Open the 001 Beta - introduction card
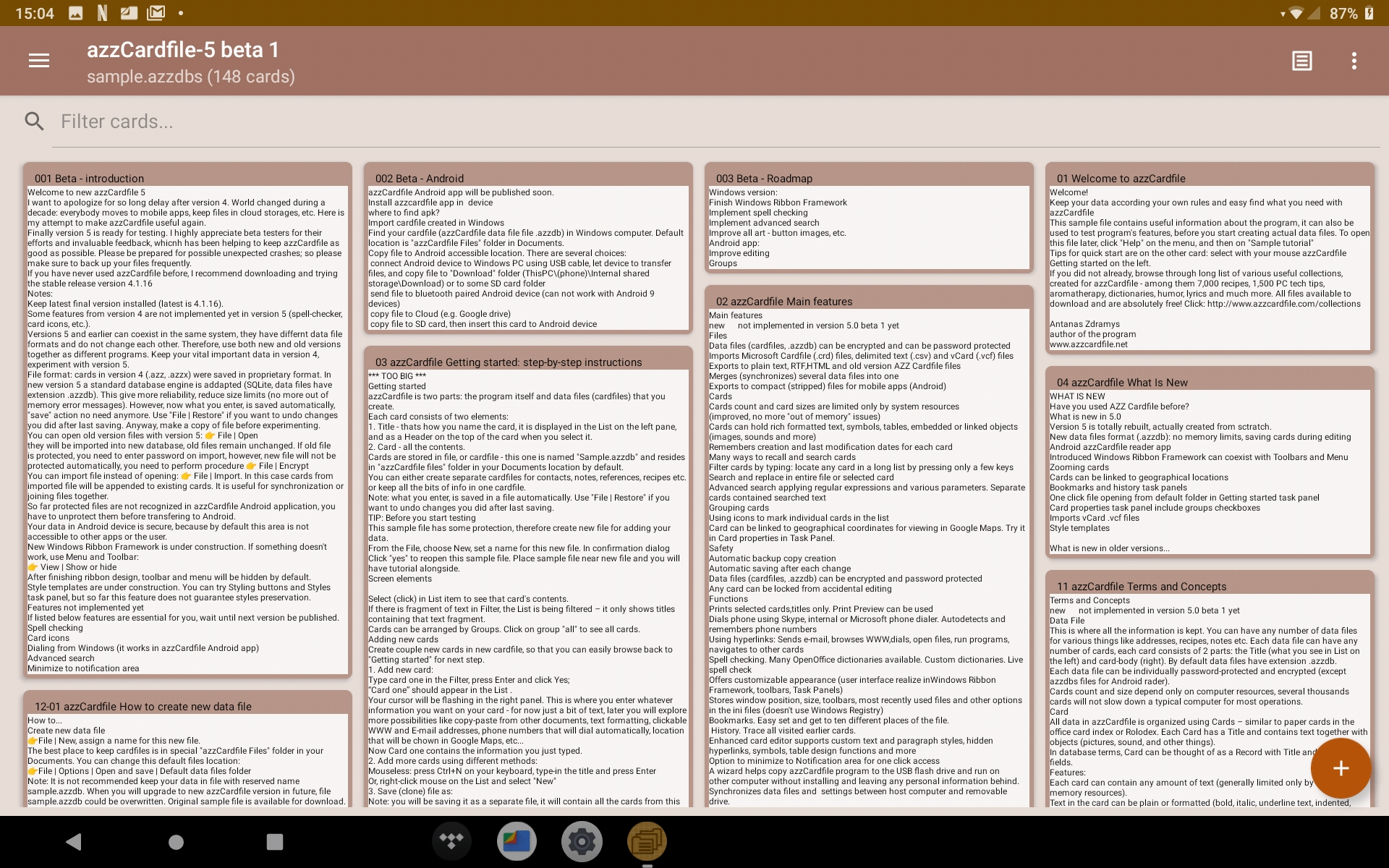Viewport: 1389px width, 868px height. click(187, 420)
